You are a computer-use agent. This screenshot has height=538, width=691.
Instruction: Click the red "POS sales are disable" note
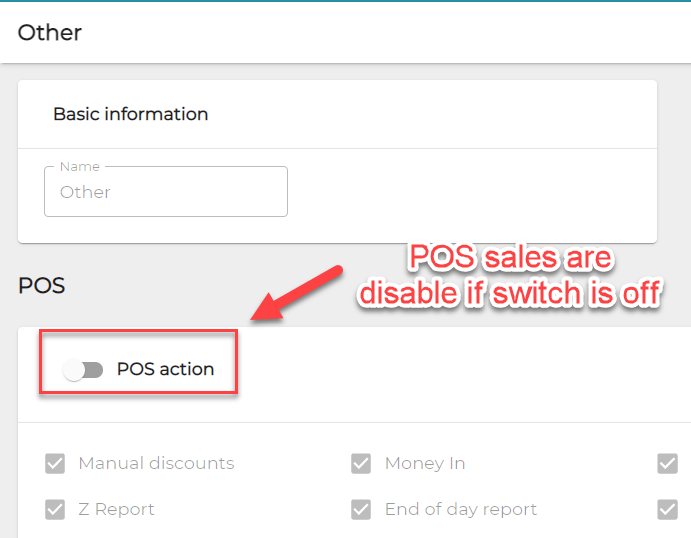[511, 276]
